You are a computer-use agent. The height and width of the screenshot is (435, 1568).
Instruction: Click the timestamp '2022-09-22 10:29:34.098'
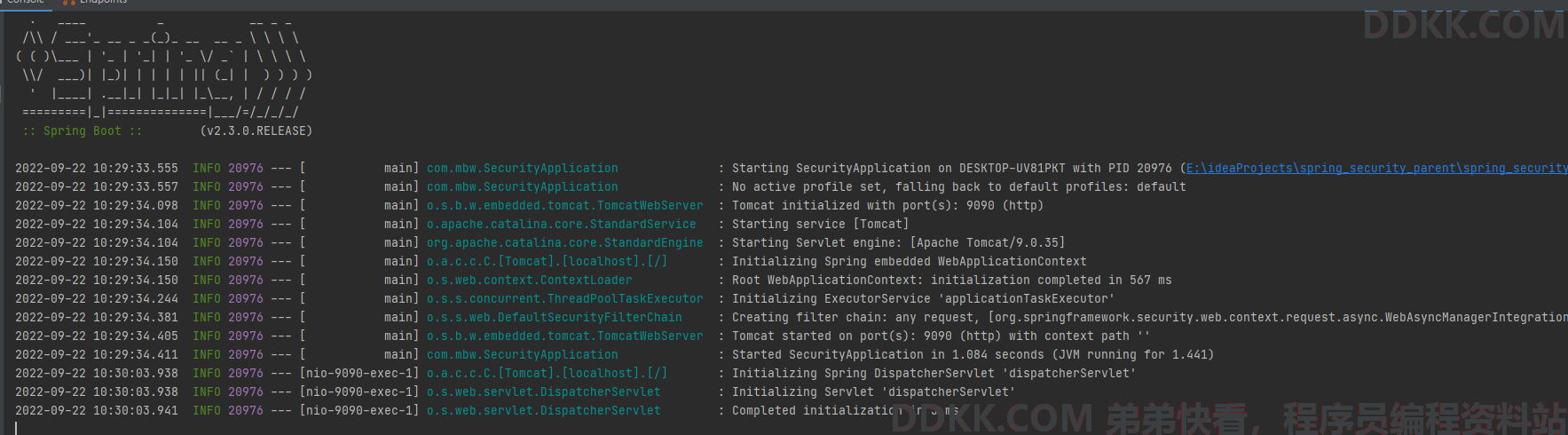(x=96, y=205)
